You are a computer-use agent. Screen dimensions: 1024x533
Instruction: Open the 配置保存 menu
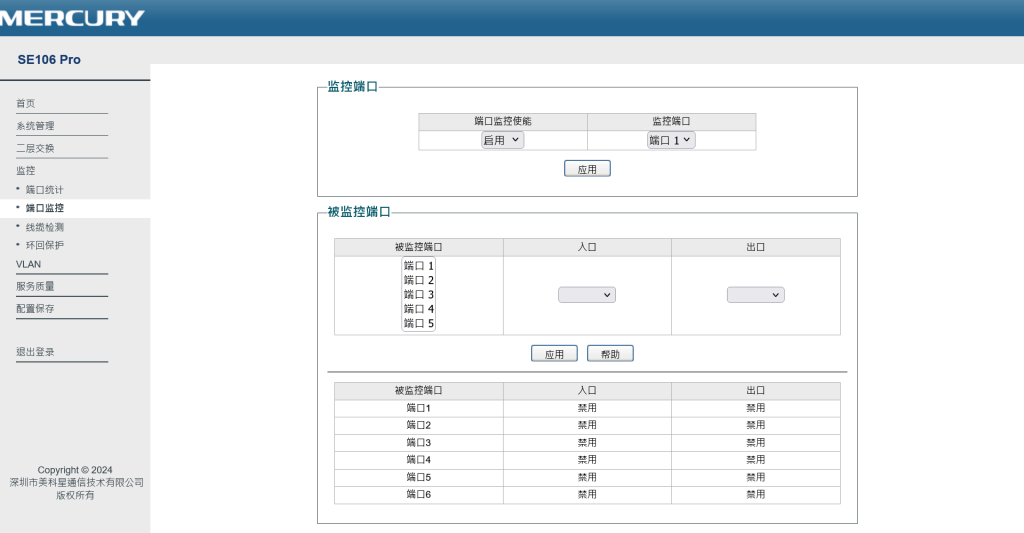(x=35, y=308)
